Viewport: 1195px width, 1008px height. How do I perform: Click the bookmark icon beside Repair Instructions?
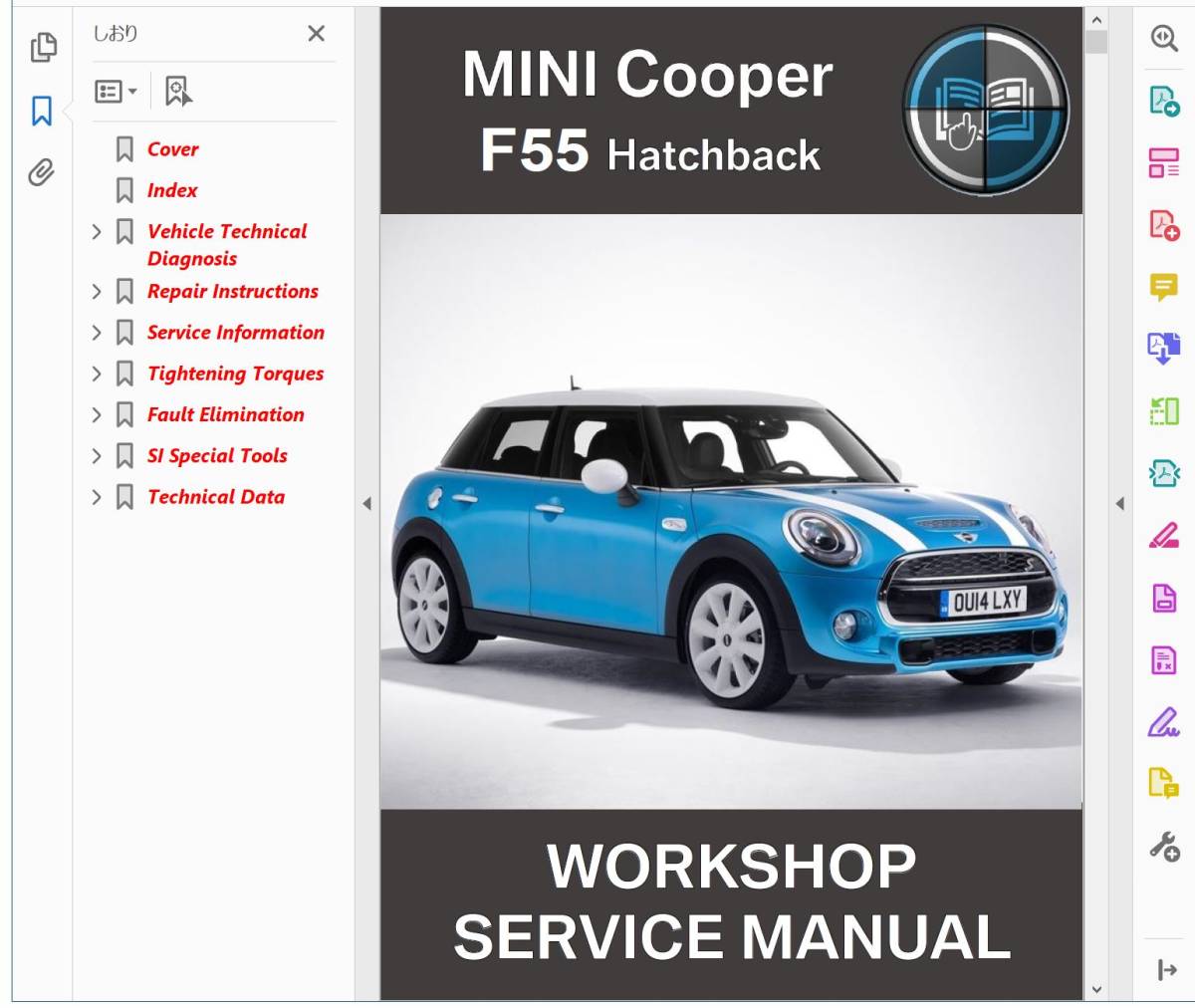124,292
